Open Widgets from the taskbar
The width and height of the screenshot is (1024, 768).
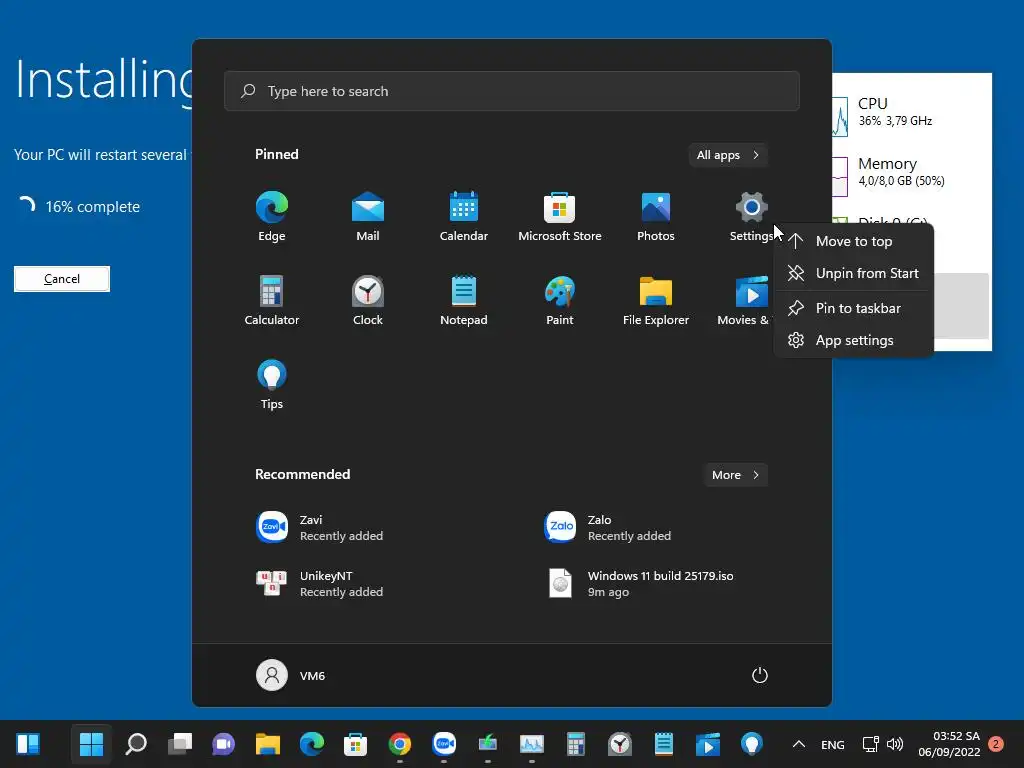click(x=28, y=744)
